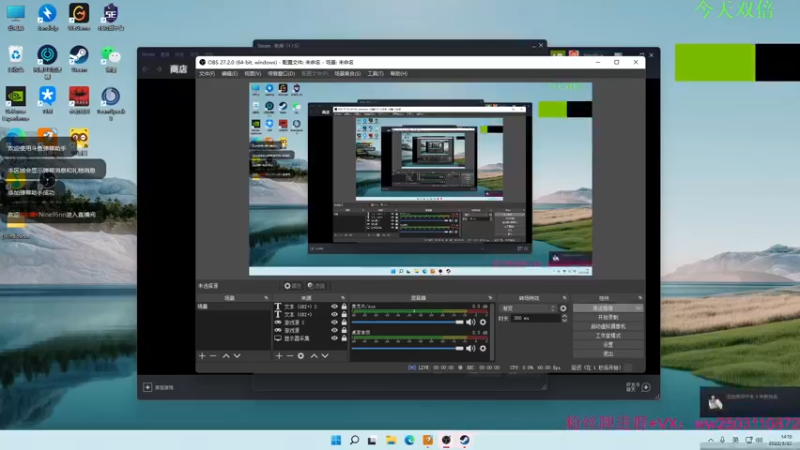This screenshot has height=450, width=800.
Task: Open Steam from the desktop shortcut
Action: 79,59
